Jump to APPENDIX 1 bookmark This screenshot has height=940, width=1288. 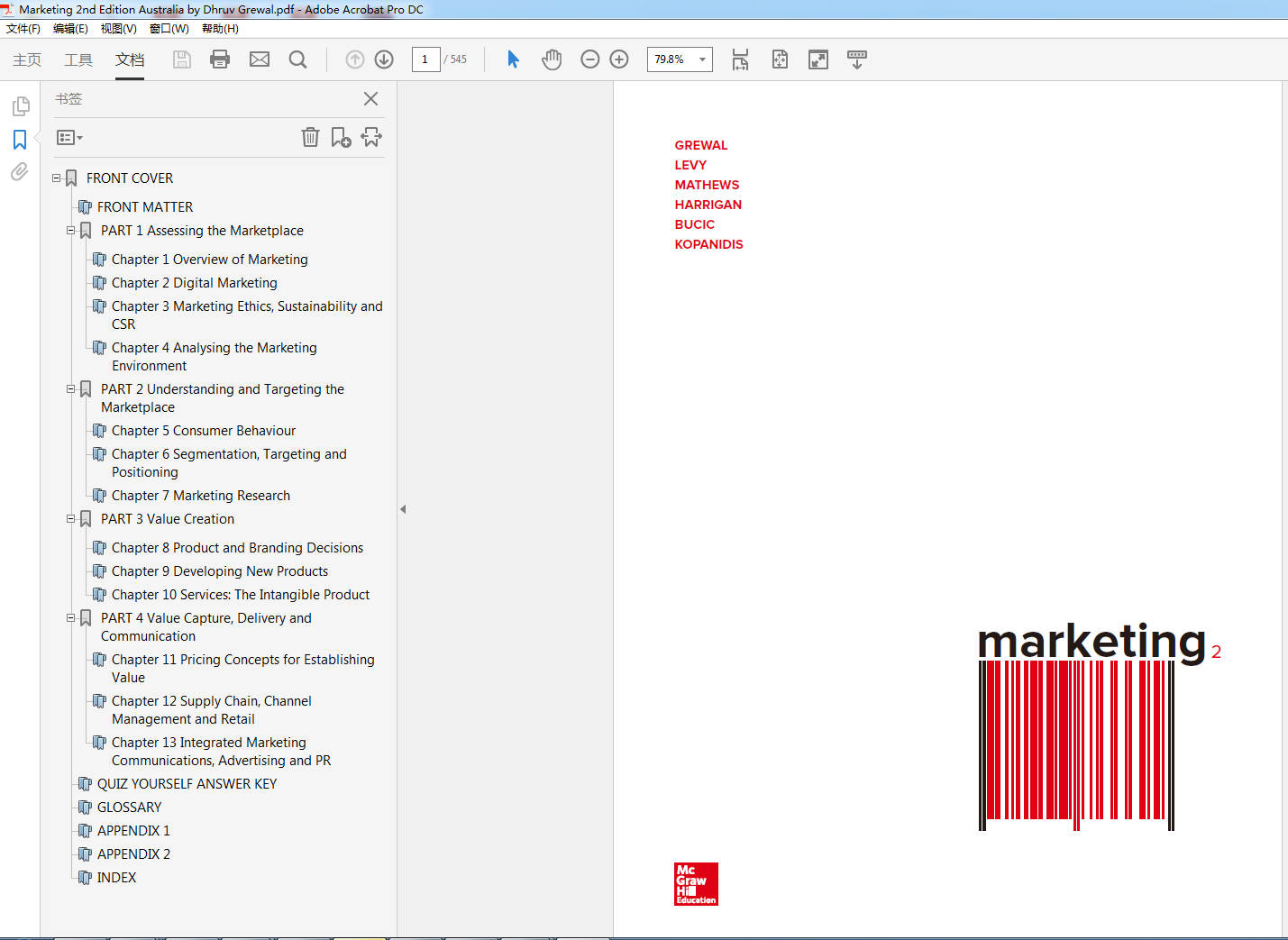tap(133, 831)
